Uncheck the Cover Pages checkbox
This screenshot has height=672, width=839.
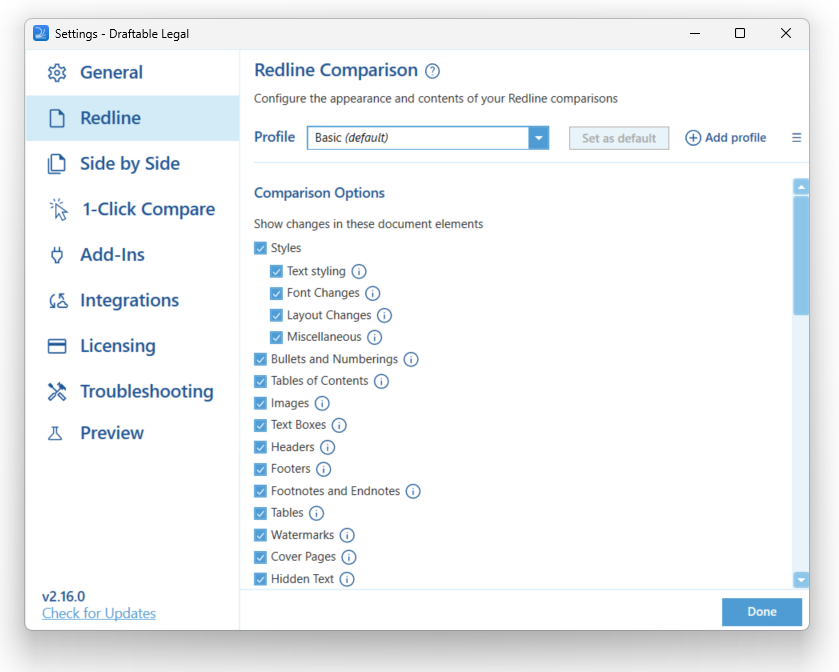(x=261, y=558)
